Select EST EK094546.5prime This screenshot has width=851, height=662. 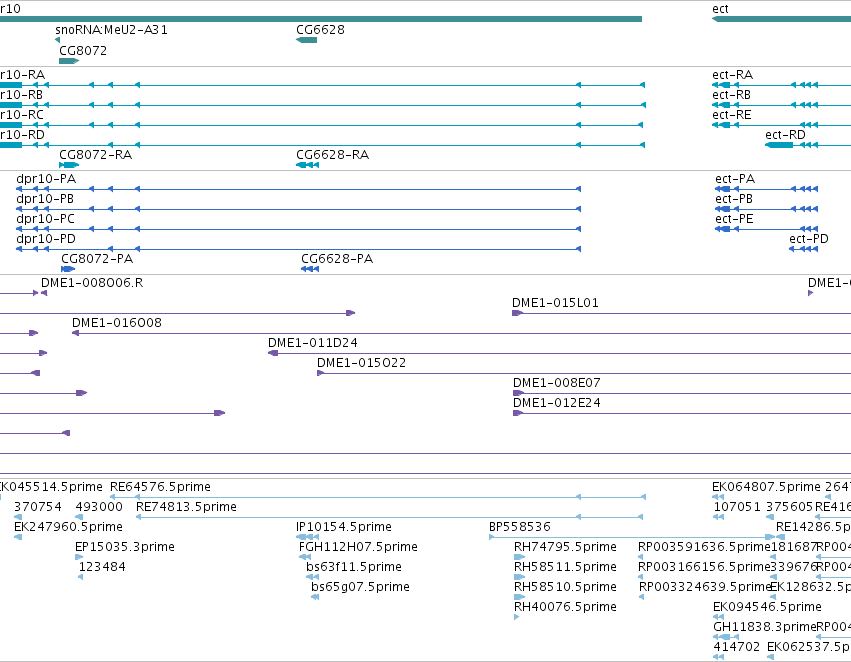767,608
